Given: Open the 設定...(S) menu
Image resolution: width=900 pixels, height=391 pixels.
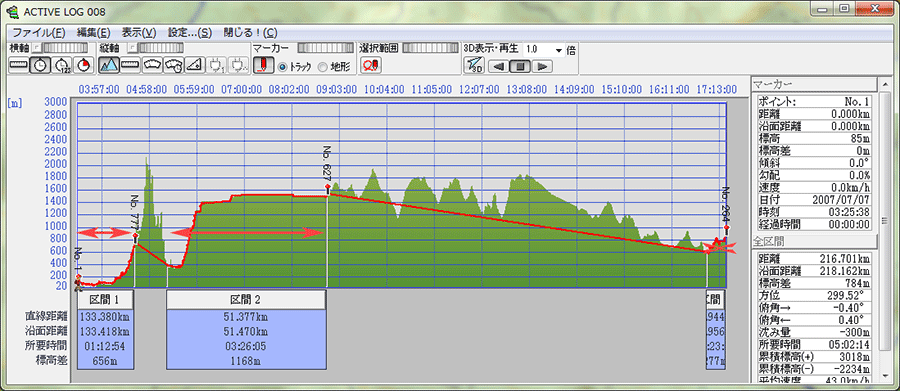Looking at the screenshot, I should [x=190, y=32].
